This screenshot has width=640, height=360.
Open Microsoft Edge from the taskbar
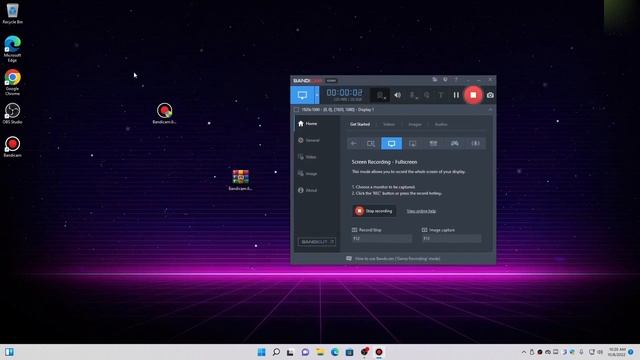[x=335, y=352]
